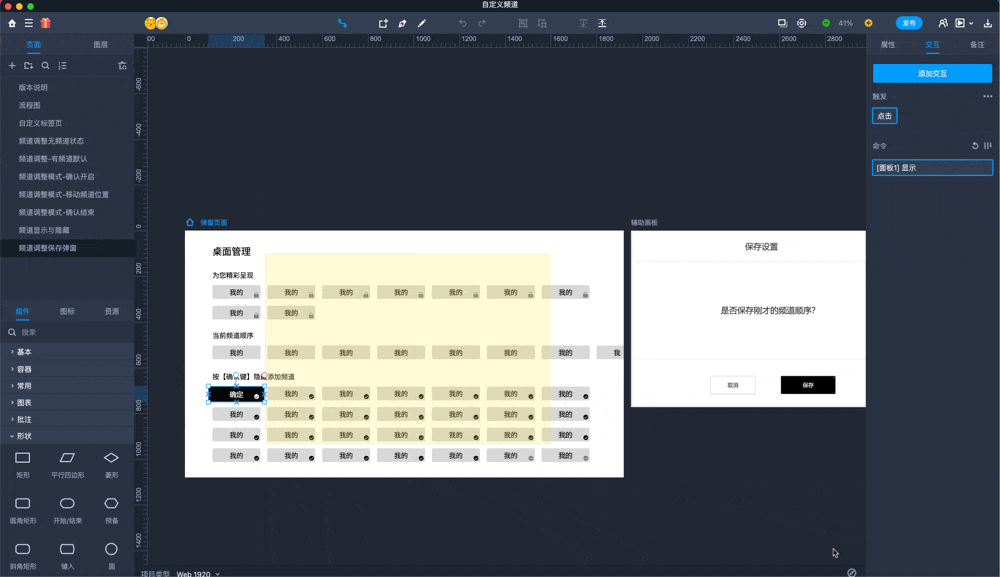Open the 频道显示与隐藏 page
1000x577 pixels.
click(44, 230)
